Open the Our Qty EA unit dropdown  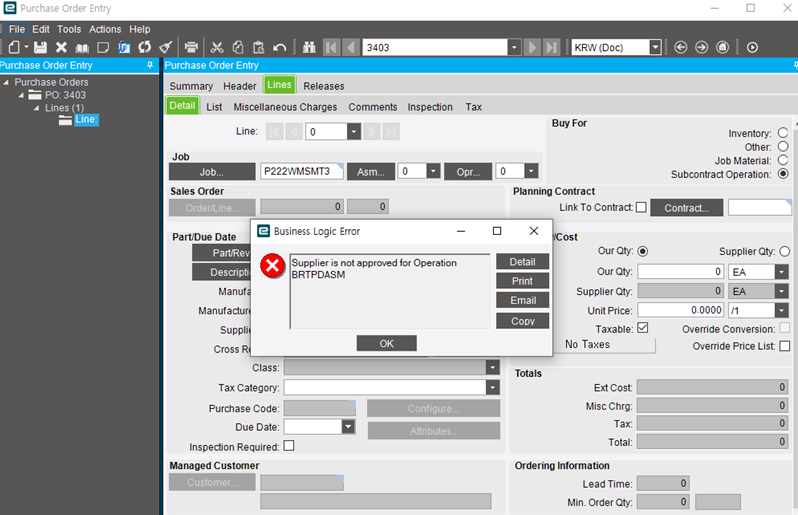pos(782,272)
